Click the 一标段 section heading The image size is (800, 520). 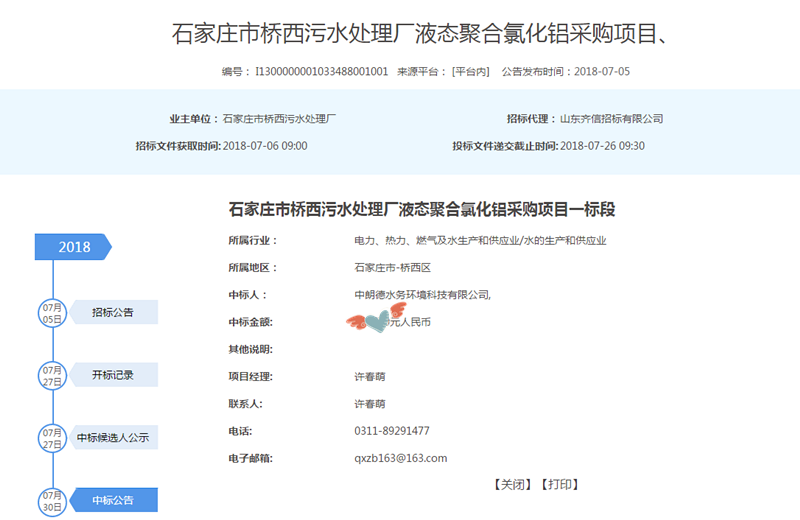coord(421,210)
